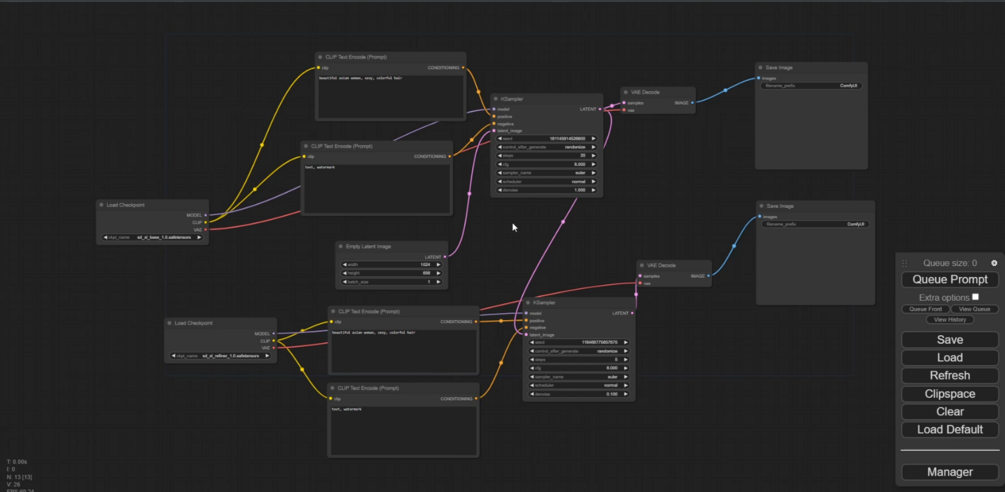Open scheduler dropdown in 5-step KSampler
Viewport: 1005px width, 492px height.
coord(579,385)
